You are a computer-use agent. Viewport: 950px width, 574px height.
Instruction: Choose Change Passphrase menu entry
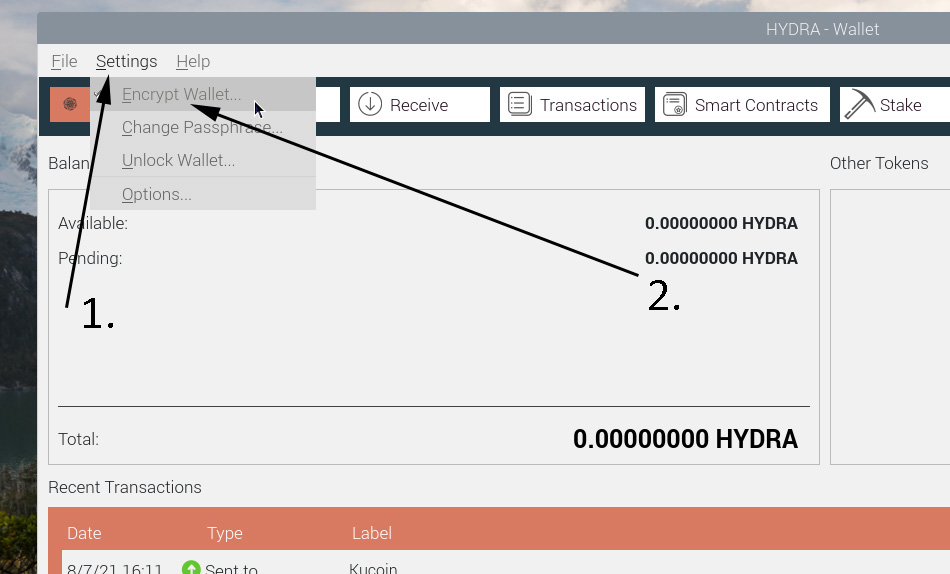(202, 127)
